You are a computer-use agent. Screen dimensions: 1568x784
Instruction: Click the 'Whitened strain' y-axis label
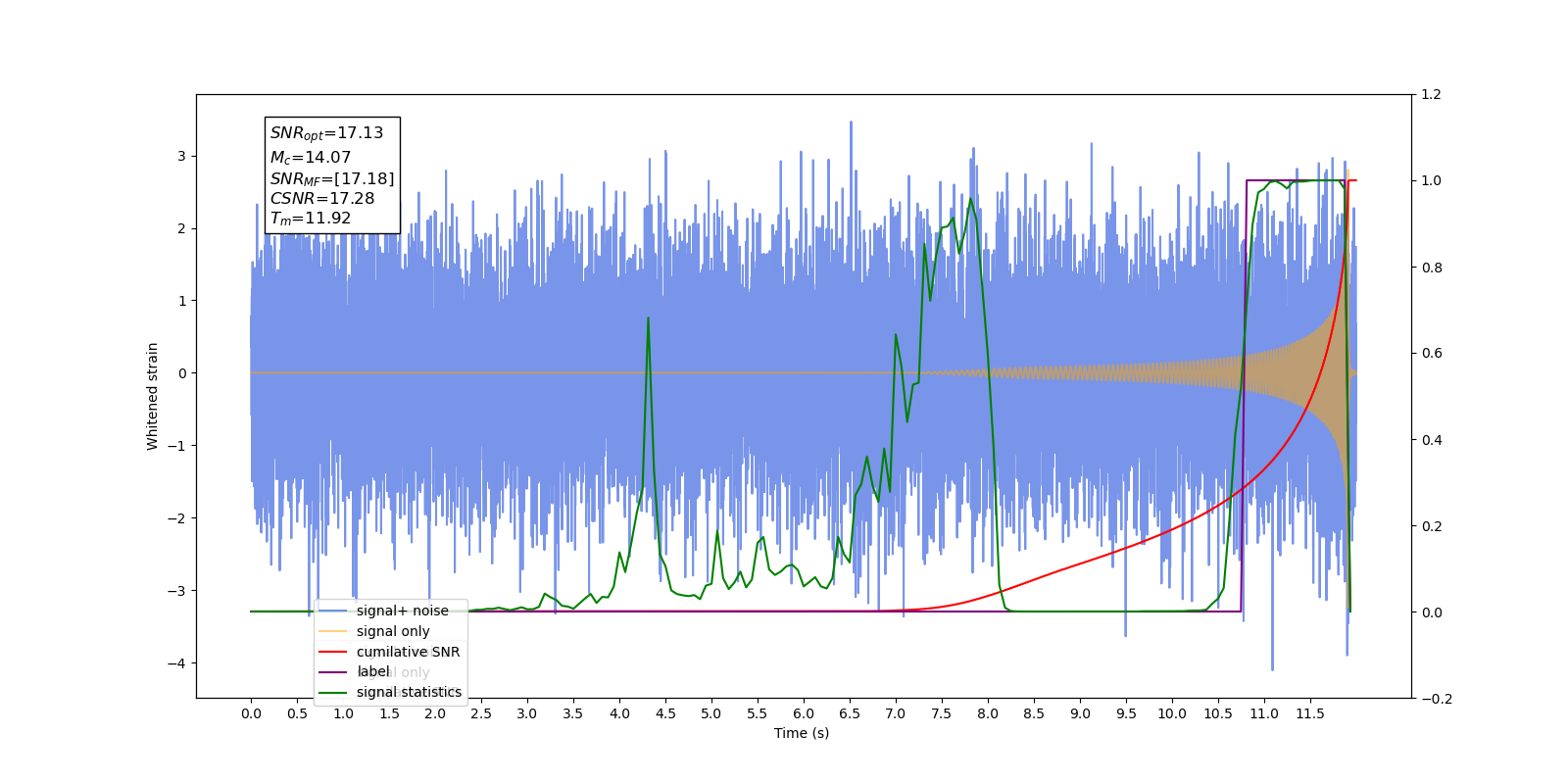[152, 396]
